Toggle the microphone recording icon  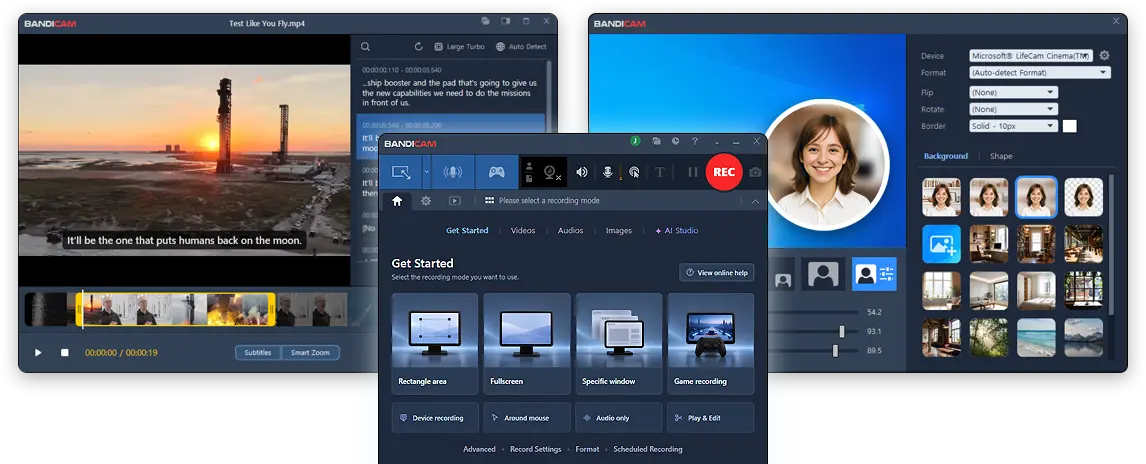coord(607,172)
